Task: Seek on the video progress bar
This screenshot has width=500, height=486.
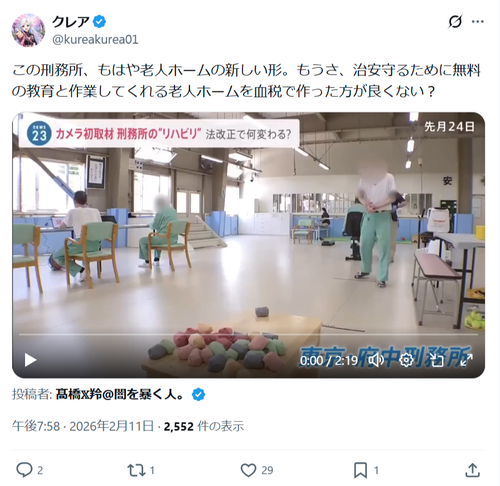Action: (x=248, y=334)
